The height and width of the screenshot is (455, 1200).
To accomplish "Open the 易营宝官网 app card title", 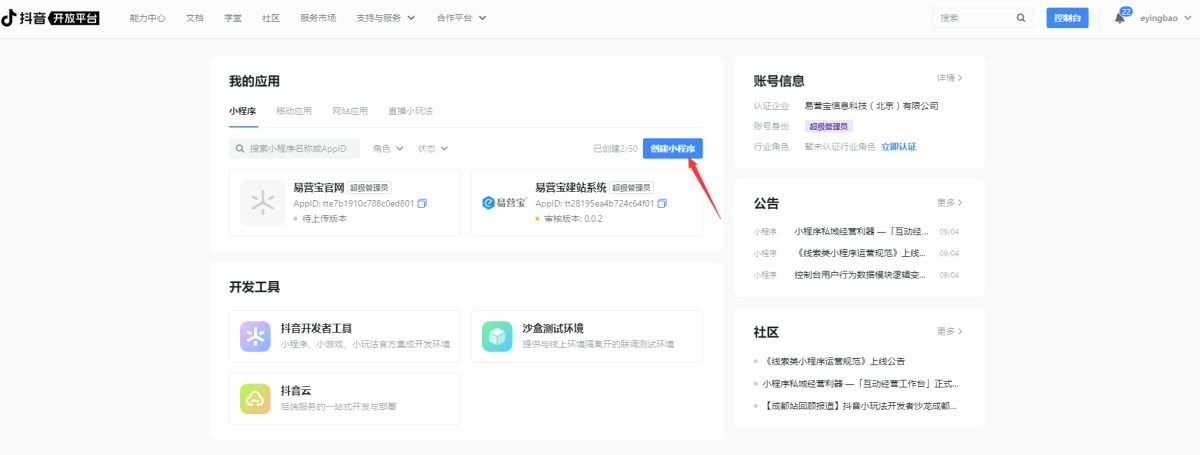I will 318,186.
